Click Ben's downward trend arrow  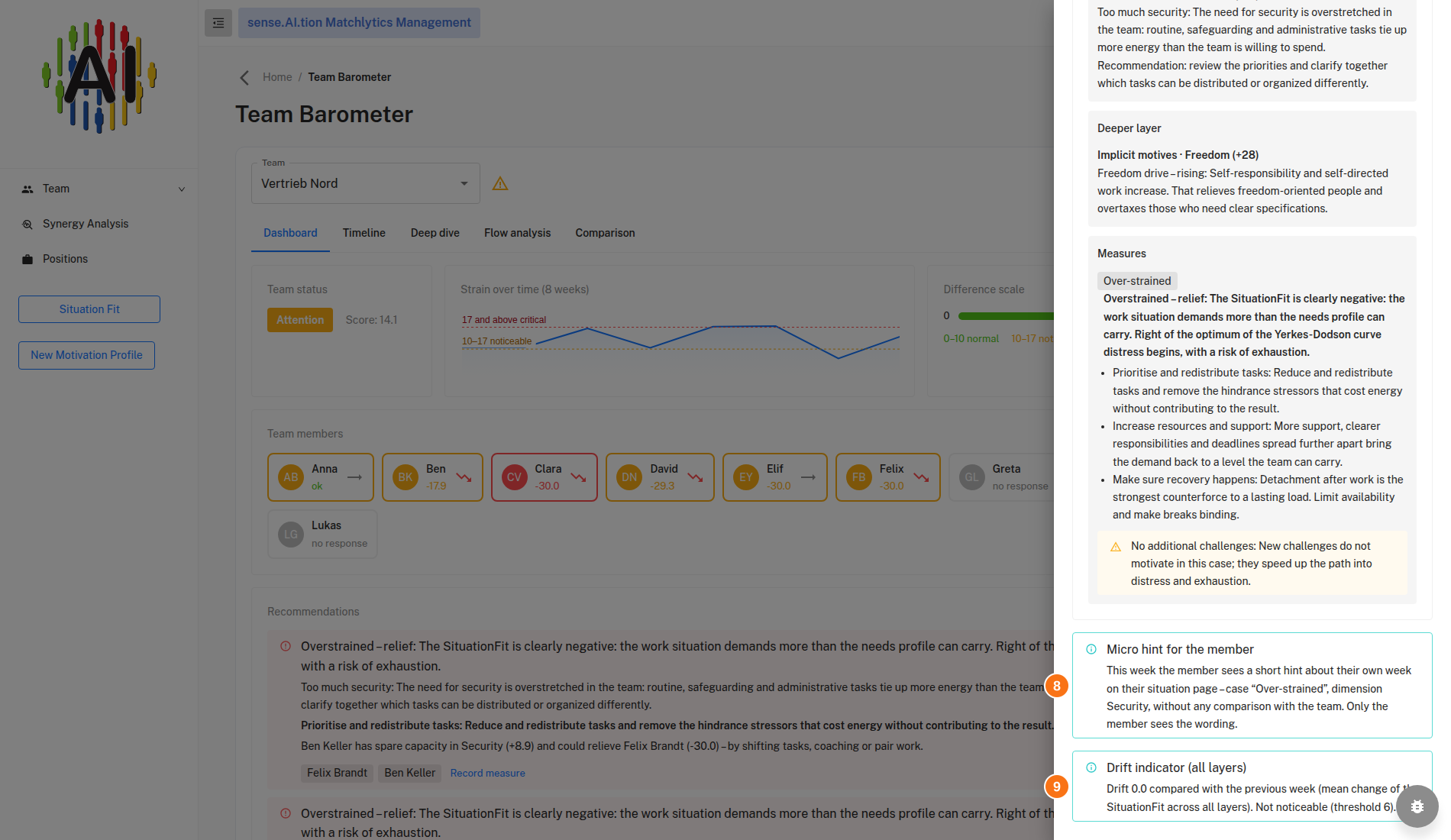[x=464, y=477]
